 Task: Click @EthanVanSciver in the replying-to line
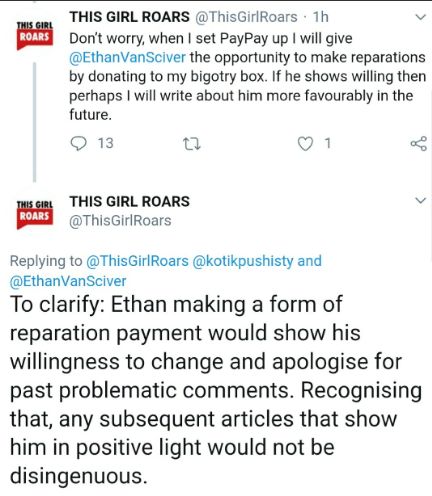(x=68, y=281)
